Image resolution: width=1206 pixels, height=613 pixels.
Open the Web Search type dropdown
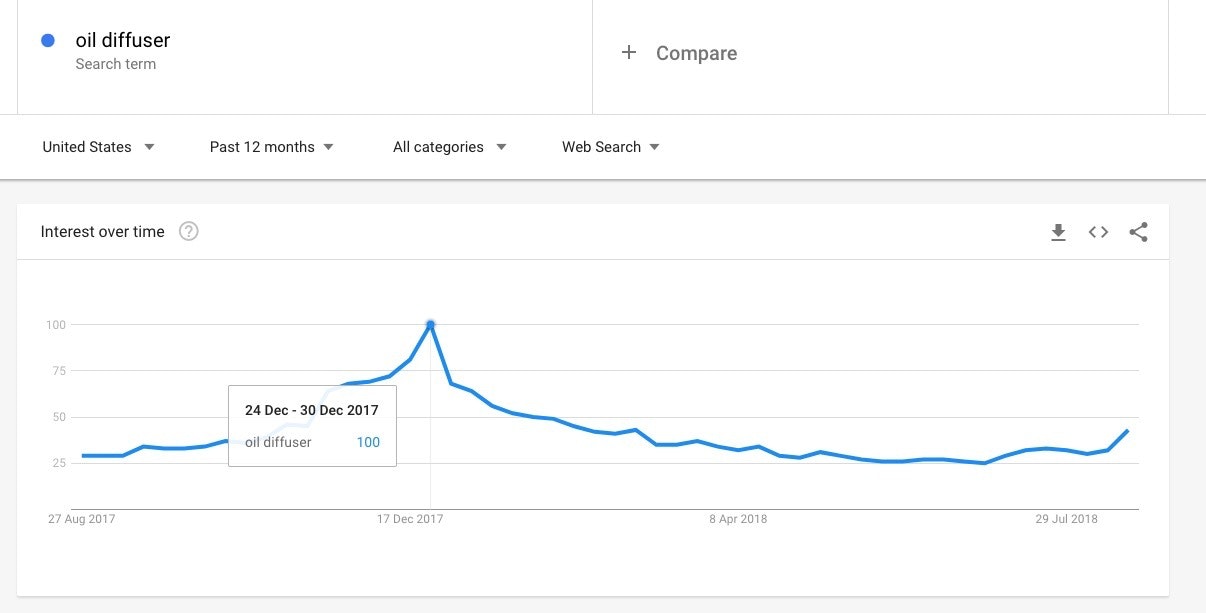(610, 147)
